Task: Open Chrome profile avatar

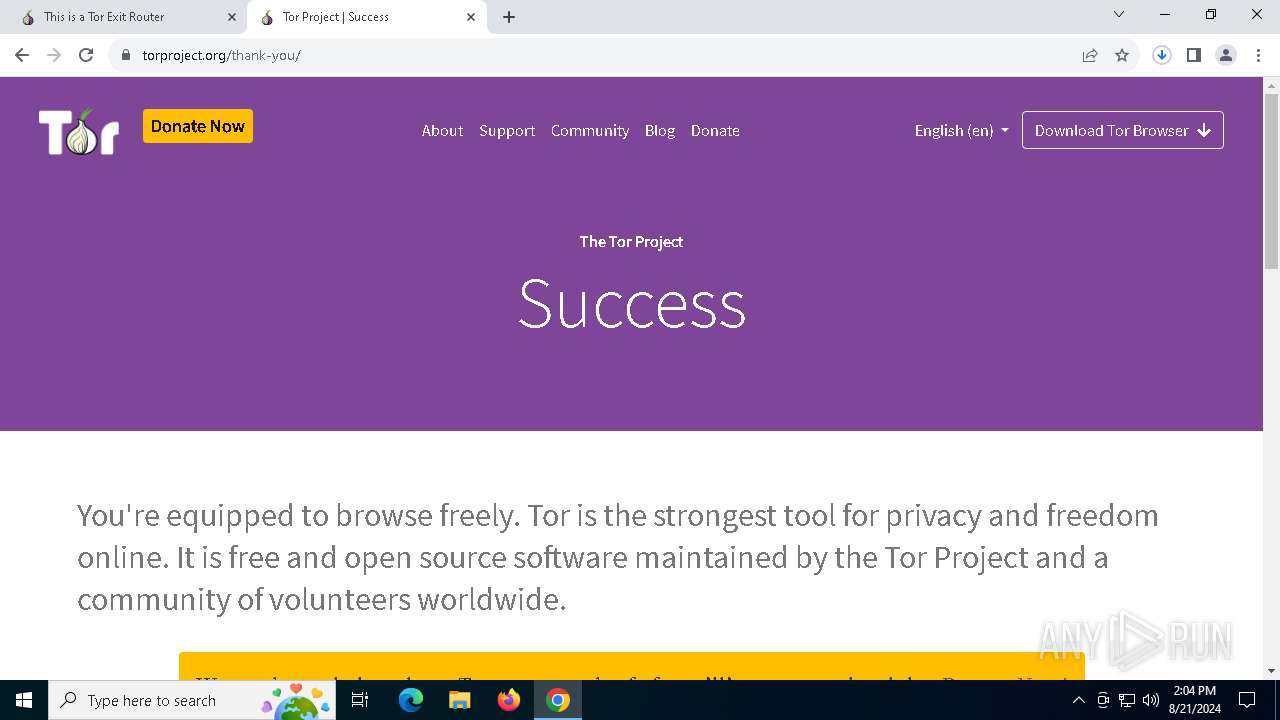Action: [1226, 55]
